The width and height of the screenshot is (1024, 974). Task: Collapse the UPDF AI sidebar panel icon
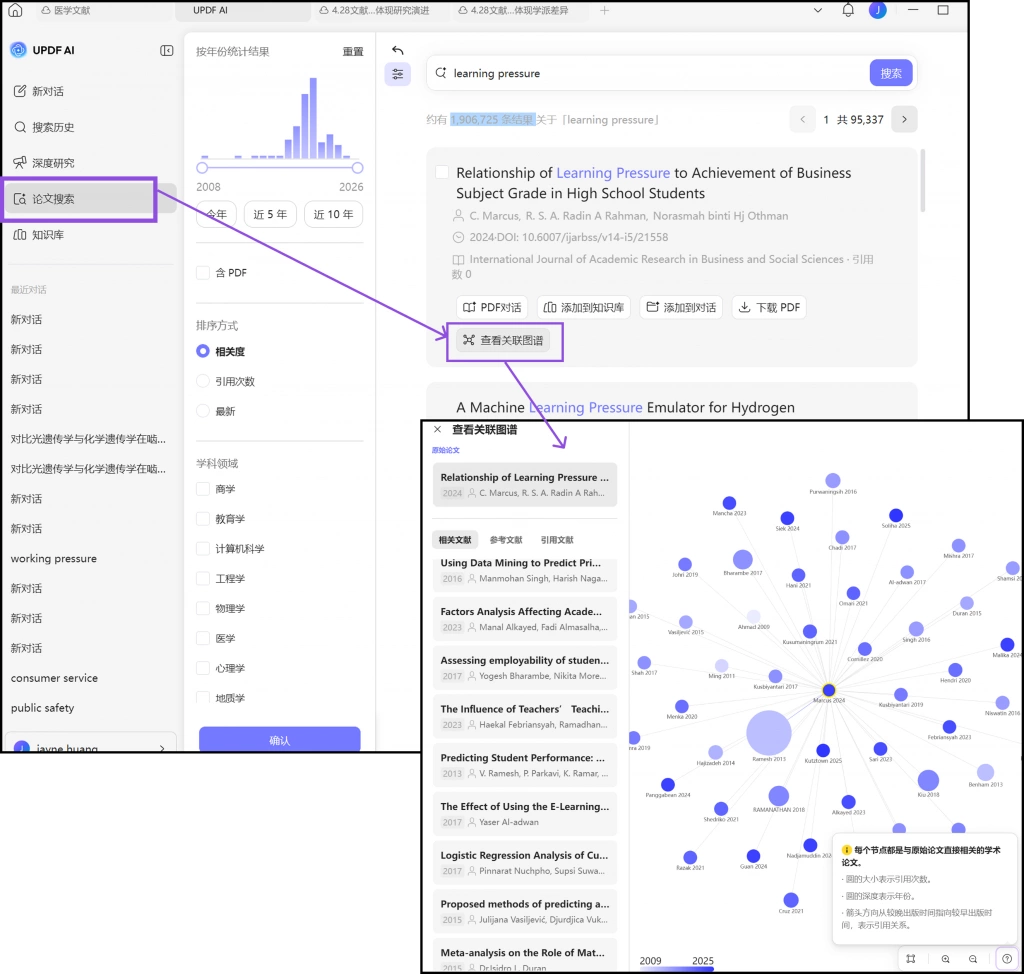[167, 51]
